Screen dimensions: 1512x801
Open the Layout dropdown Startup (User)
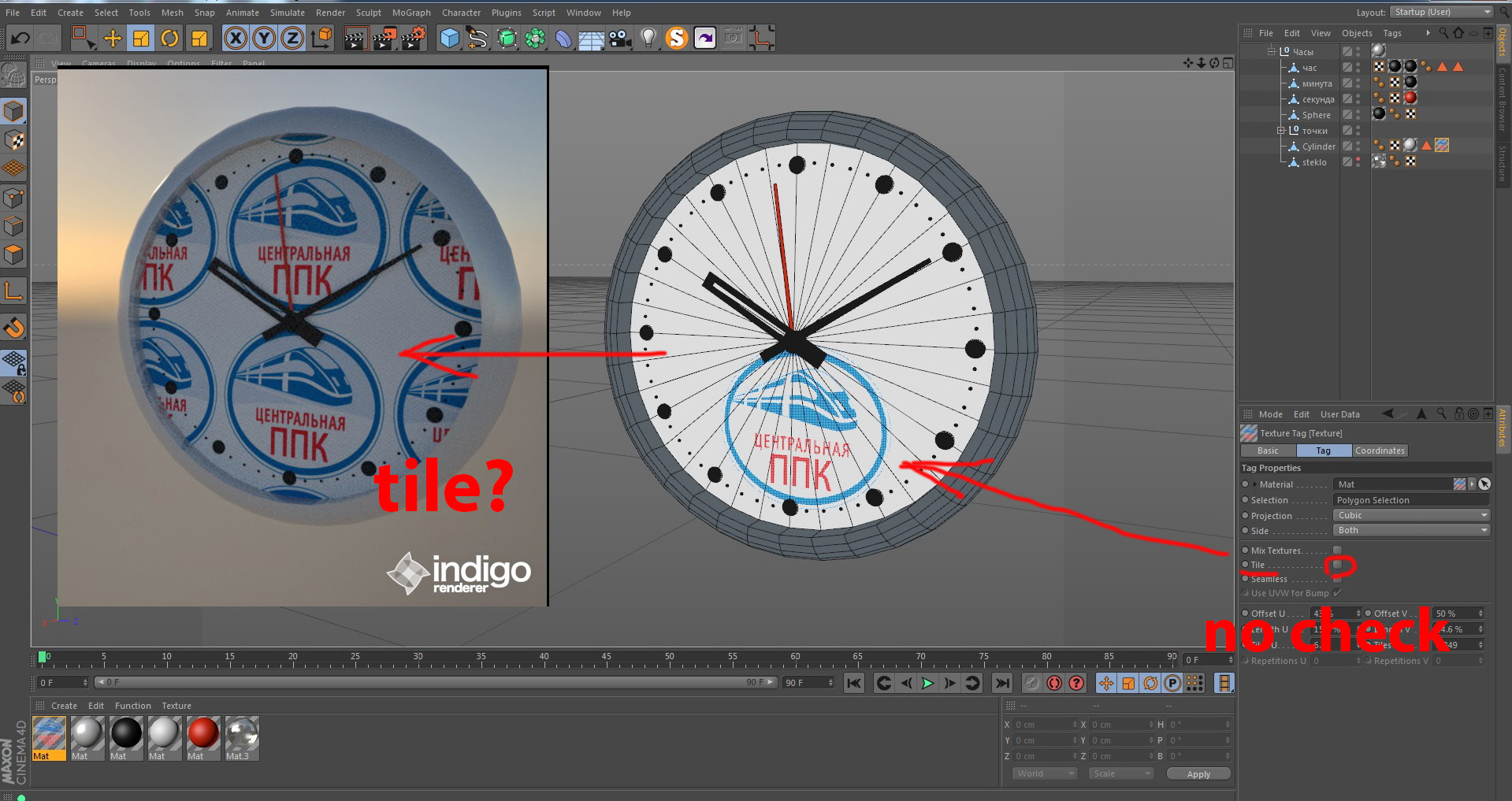click(x=1441, y=12)
